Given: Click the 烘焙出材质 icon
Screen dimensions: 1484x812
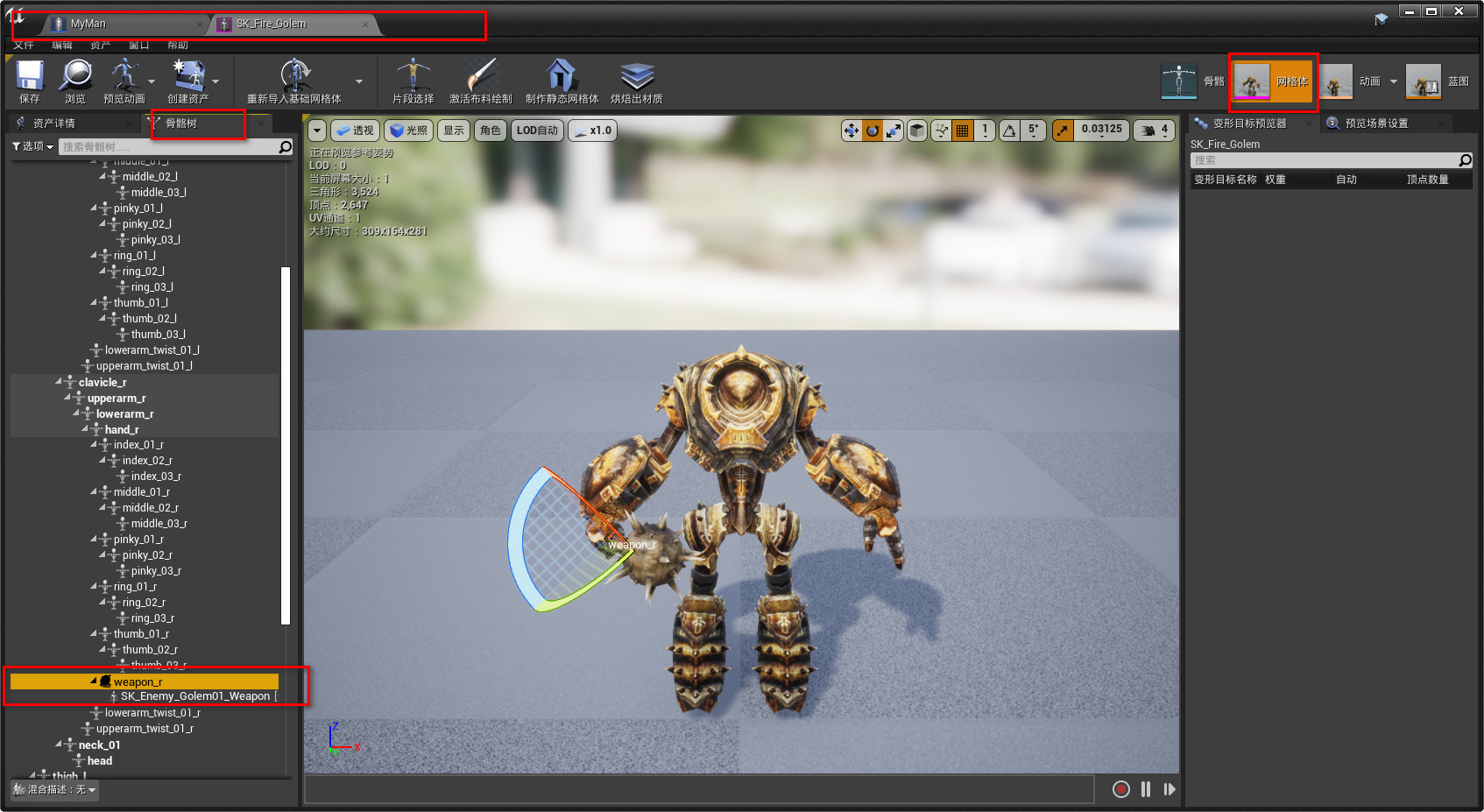Looking at the screenshot, I should click(x=638, y=81).
